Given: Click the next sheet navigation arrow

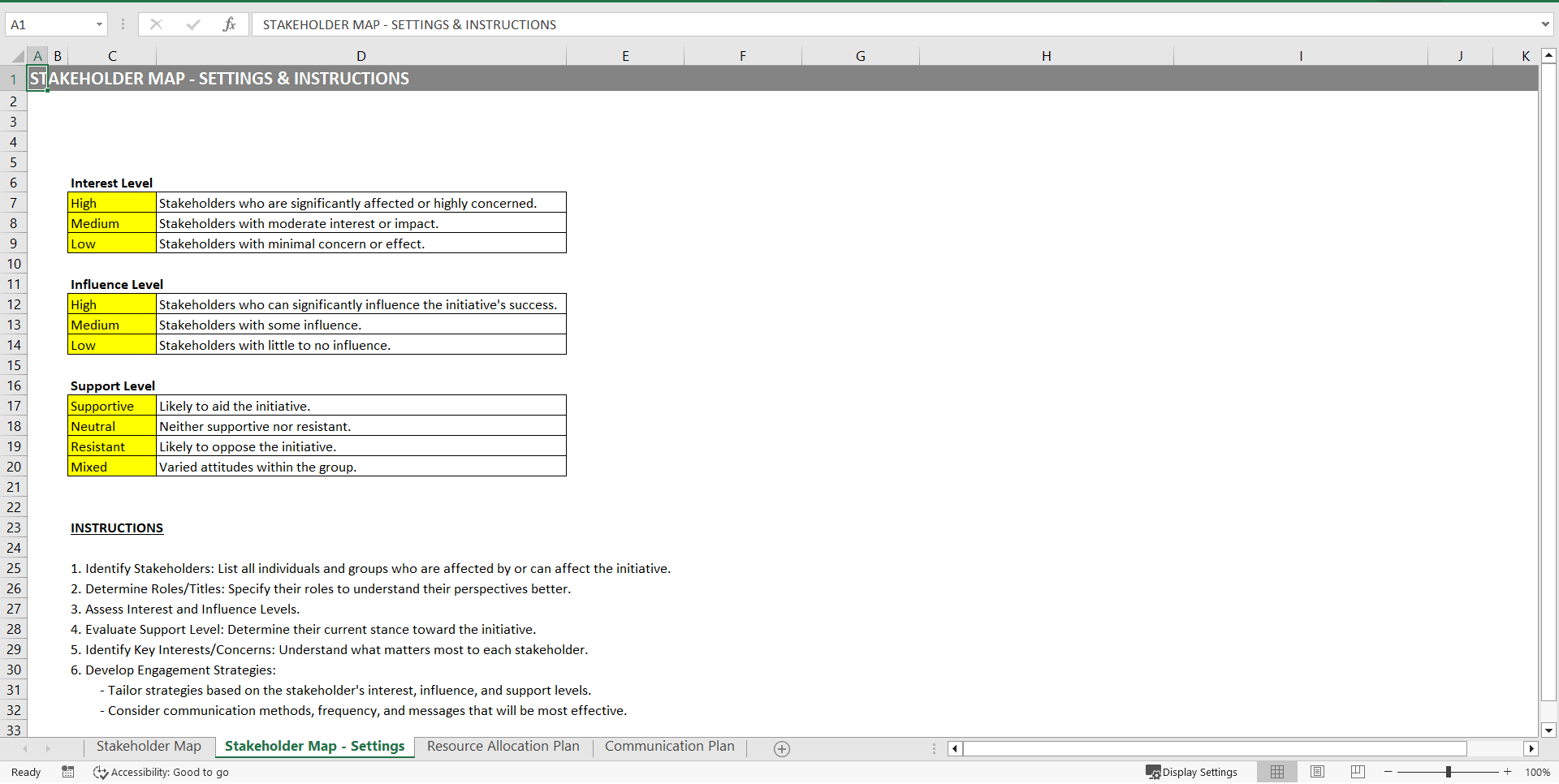Looking at the screenshot, I should [x=48, y=748].
